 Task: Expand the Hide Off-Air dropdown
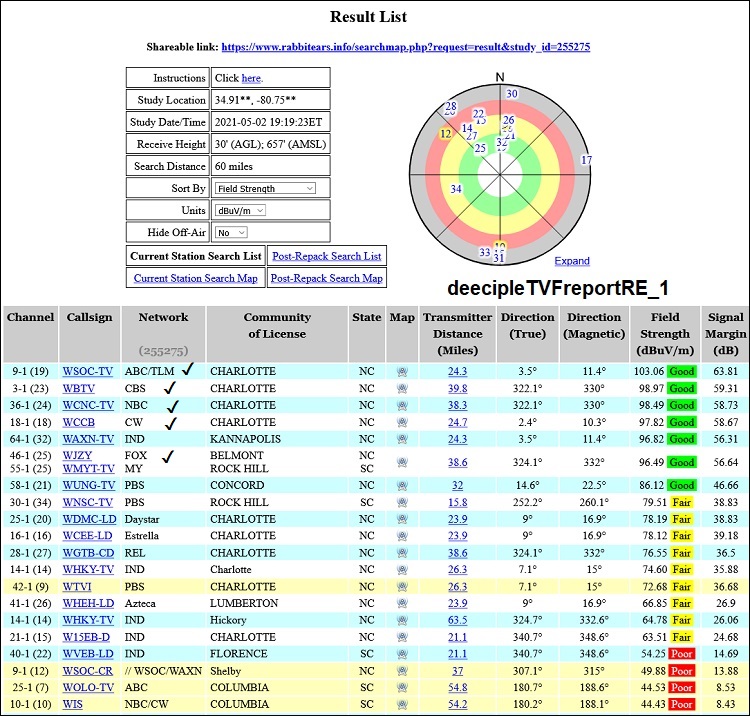click(x=231, y=232)
